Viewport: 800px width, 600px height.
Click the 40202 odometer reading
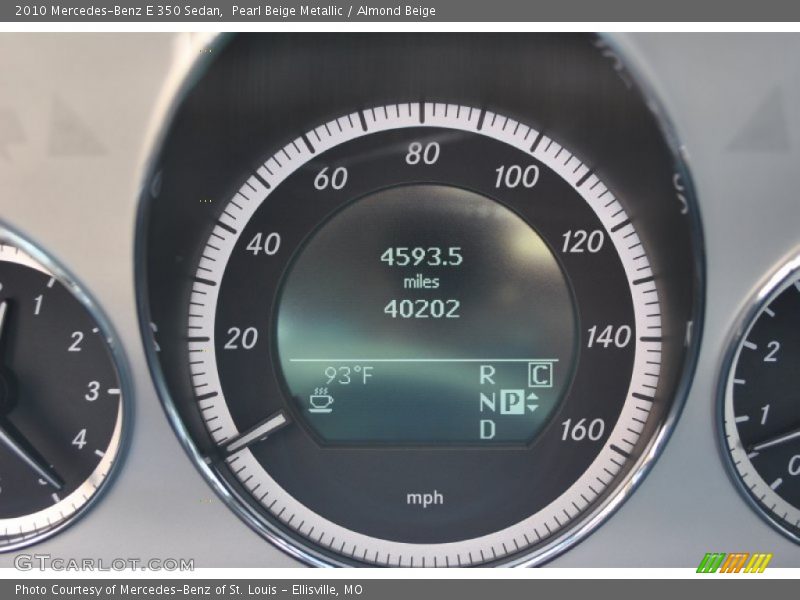click(422, 309)
